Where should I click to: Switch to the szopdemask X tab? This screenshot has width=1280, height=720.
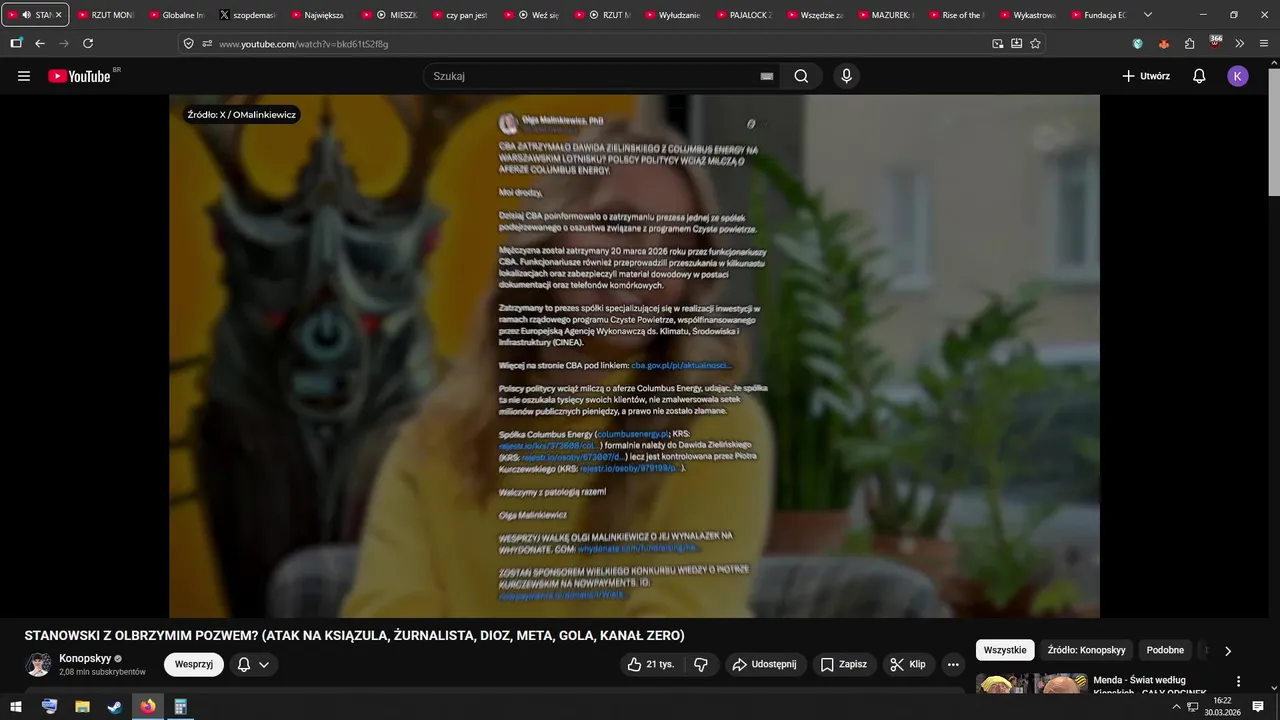[x=247, y=15]
